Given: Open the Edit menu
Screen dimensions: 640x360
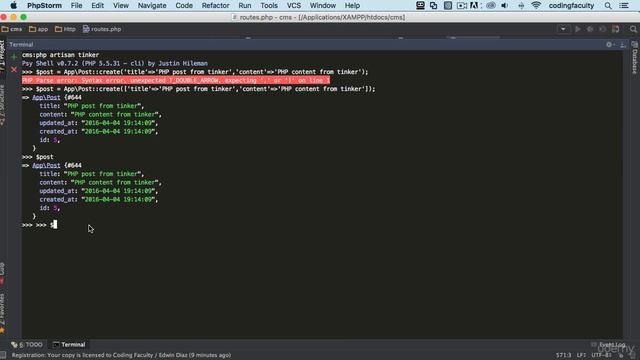Looking at the screenshot, I should click(98, 5).
